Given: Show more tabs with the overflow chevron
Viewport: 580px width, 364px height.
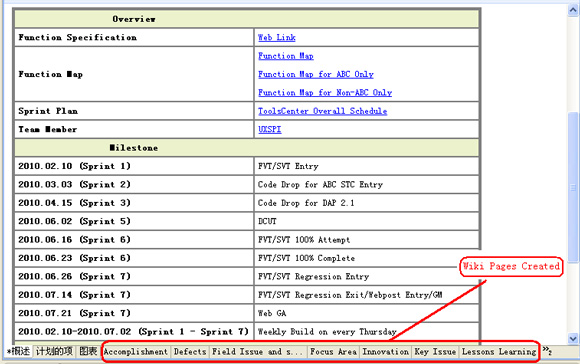Looking at the screenshot, I should click(x=547, y=350).
